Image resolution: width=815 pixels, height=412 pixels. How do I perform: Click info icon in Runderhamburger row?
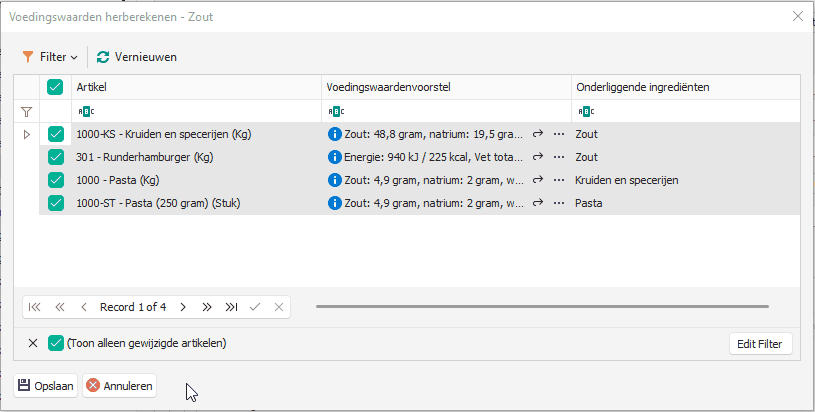point(335,157)
